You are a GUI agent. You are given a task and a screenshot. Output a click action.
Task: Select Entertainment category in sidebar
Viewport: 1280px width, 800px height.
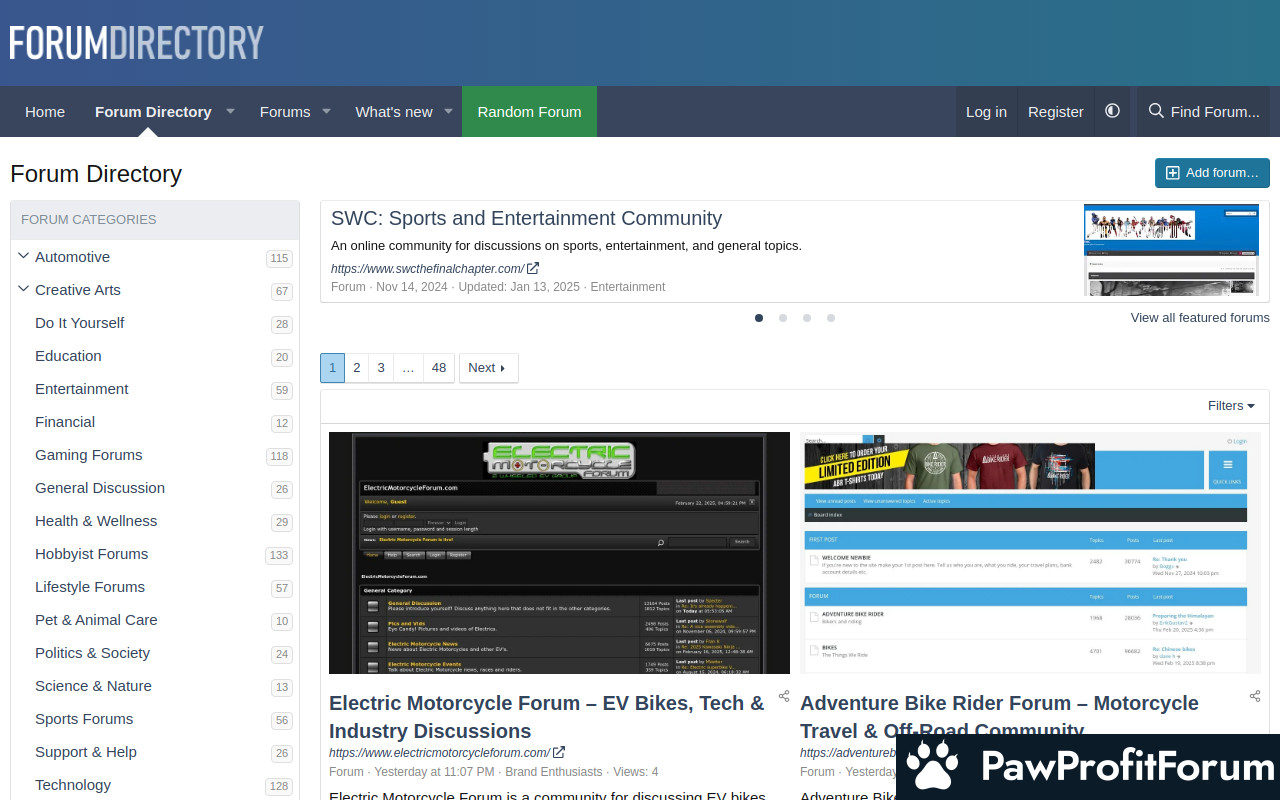pos(82,388)
